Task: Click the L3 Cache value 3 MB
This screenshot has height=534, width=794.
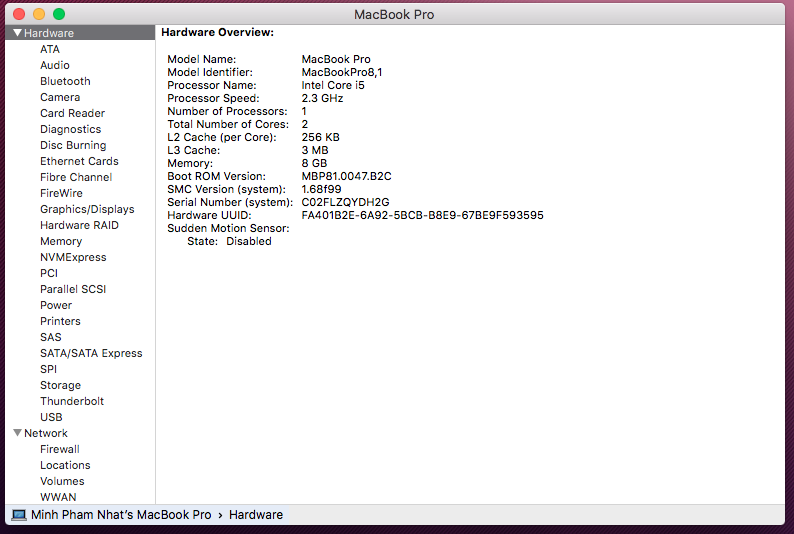Action: 314,150
